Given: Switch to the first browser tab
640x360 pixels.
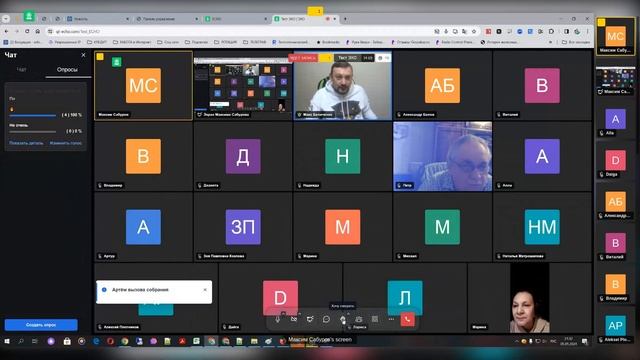Looking at the screenshot, I should (98, 19).
